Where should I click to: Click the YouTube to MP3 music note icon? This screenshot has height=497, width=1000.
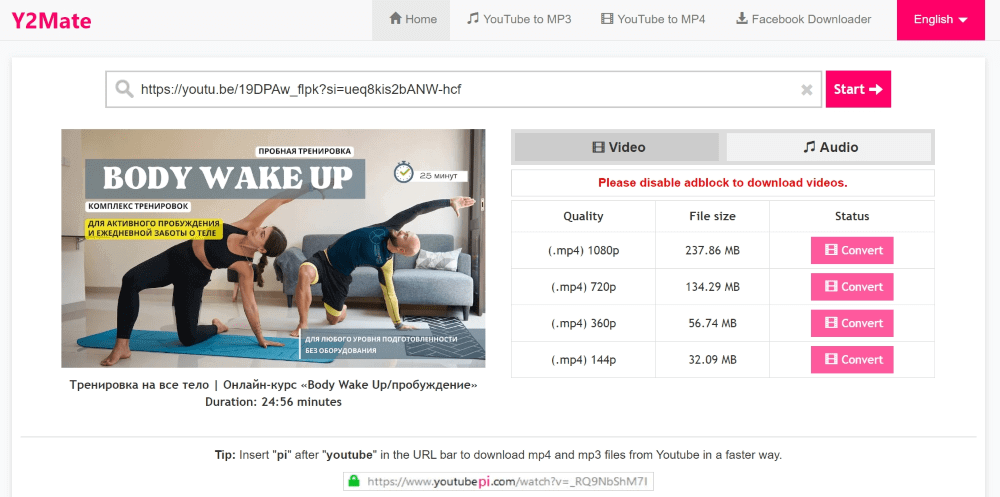click(x=473, y=19)
